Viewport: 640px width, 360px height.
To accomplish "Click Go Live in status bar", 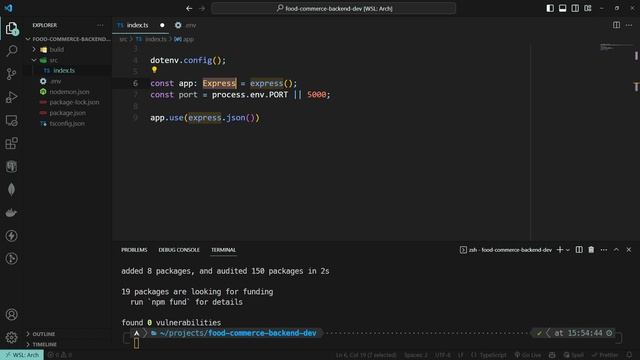I will 528,355.
